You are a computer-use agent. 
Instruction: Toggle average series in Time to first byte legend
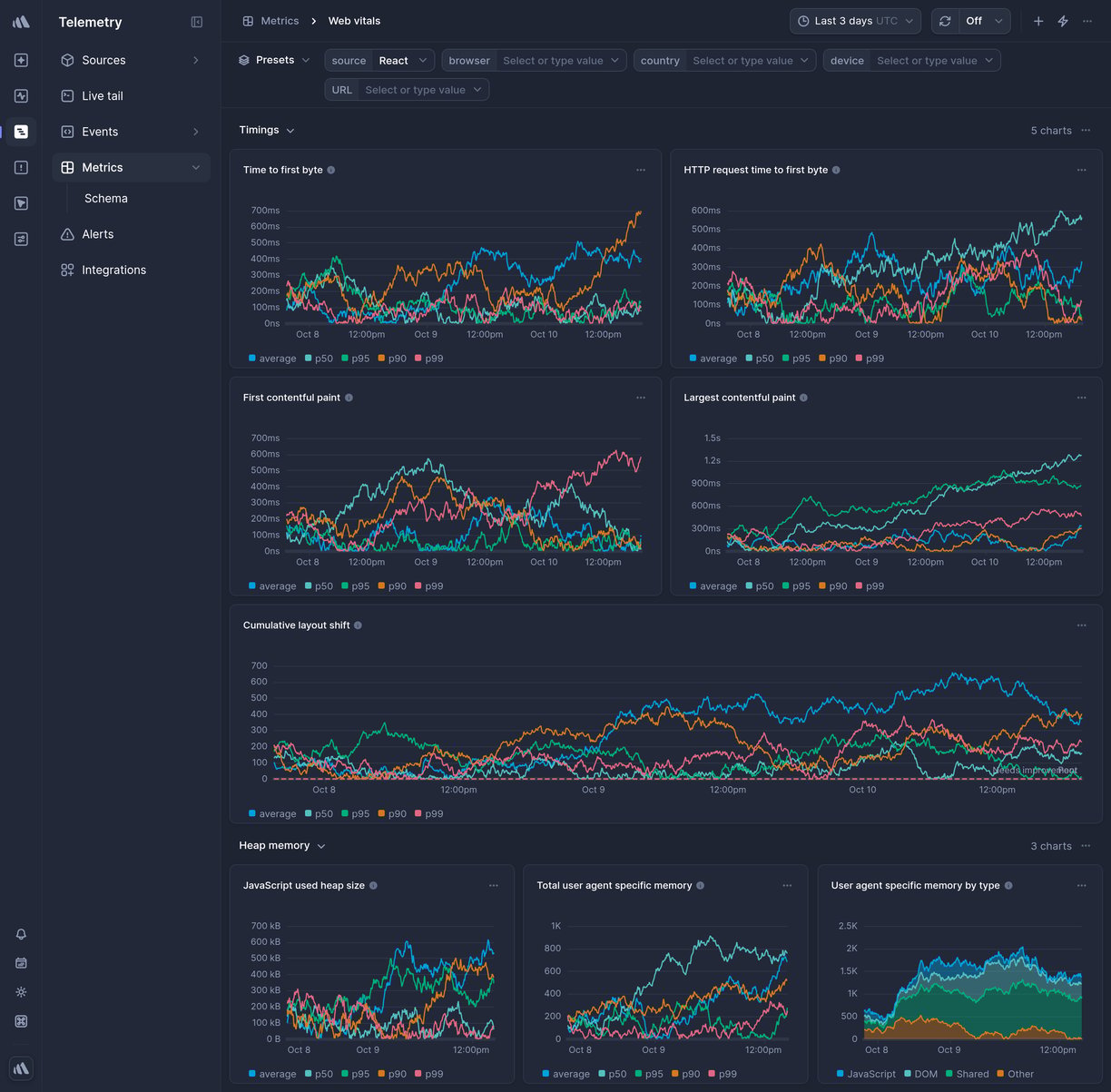[272, 359]
